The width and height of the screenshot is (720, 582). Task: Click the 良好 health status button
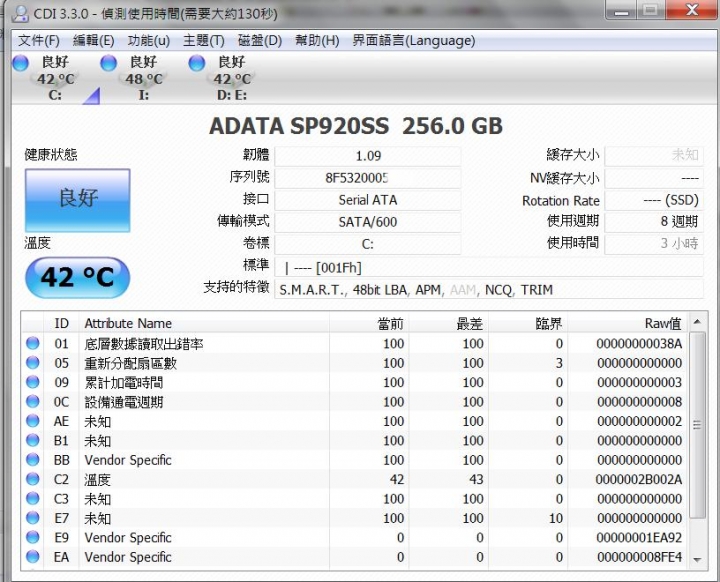78,200
